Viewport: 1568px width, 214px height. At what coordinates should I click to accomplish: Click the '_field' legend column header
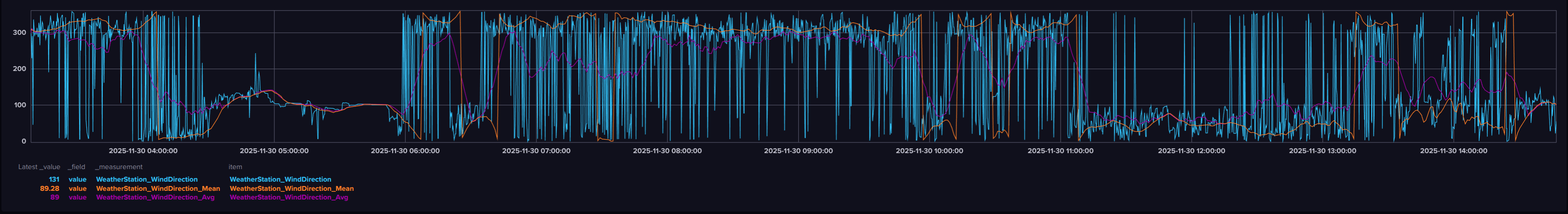coord(76,167)
